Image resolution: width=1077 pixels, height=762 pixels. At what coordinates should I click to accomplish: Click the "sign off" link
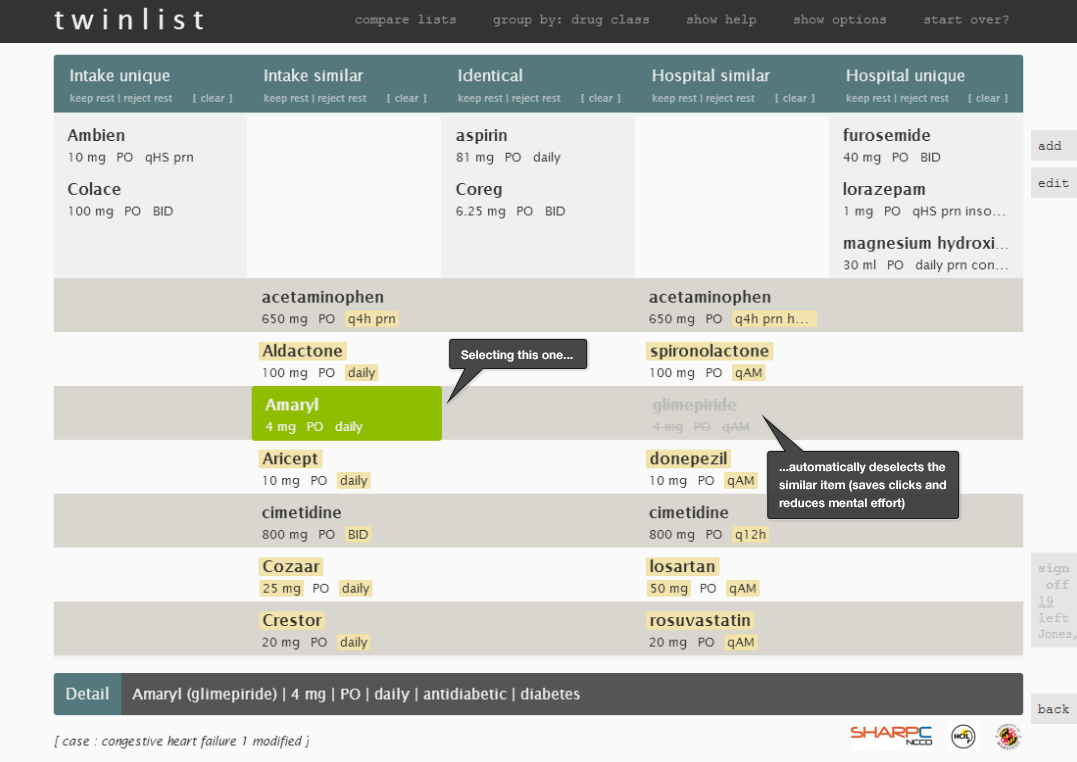[x=1054, y=575]
